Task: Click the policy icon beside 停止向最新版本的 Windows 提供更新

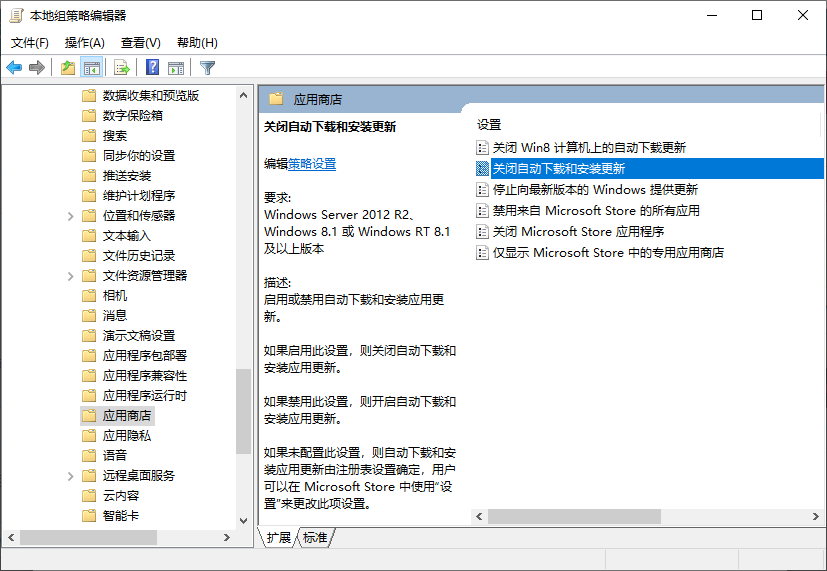Action: pyautogui.click(x=482, y=189)
